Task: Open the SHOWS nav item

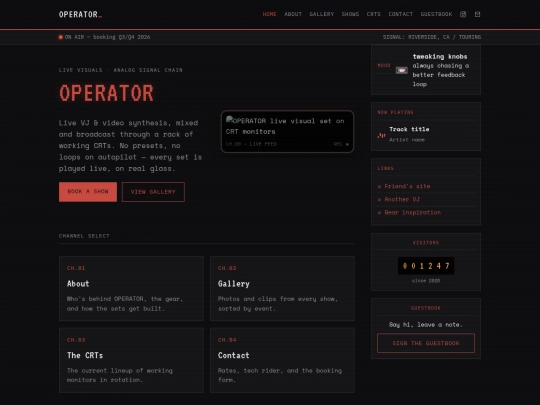Action: [350, 14]
